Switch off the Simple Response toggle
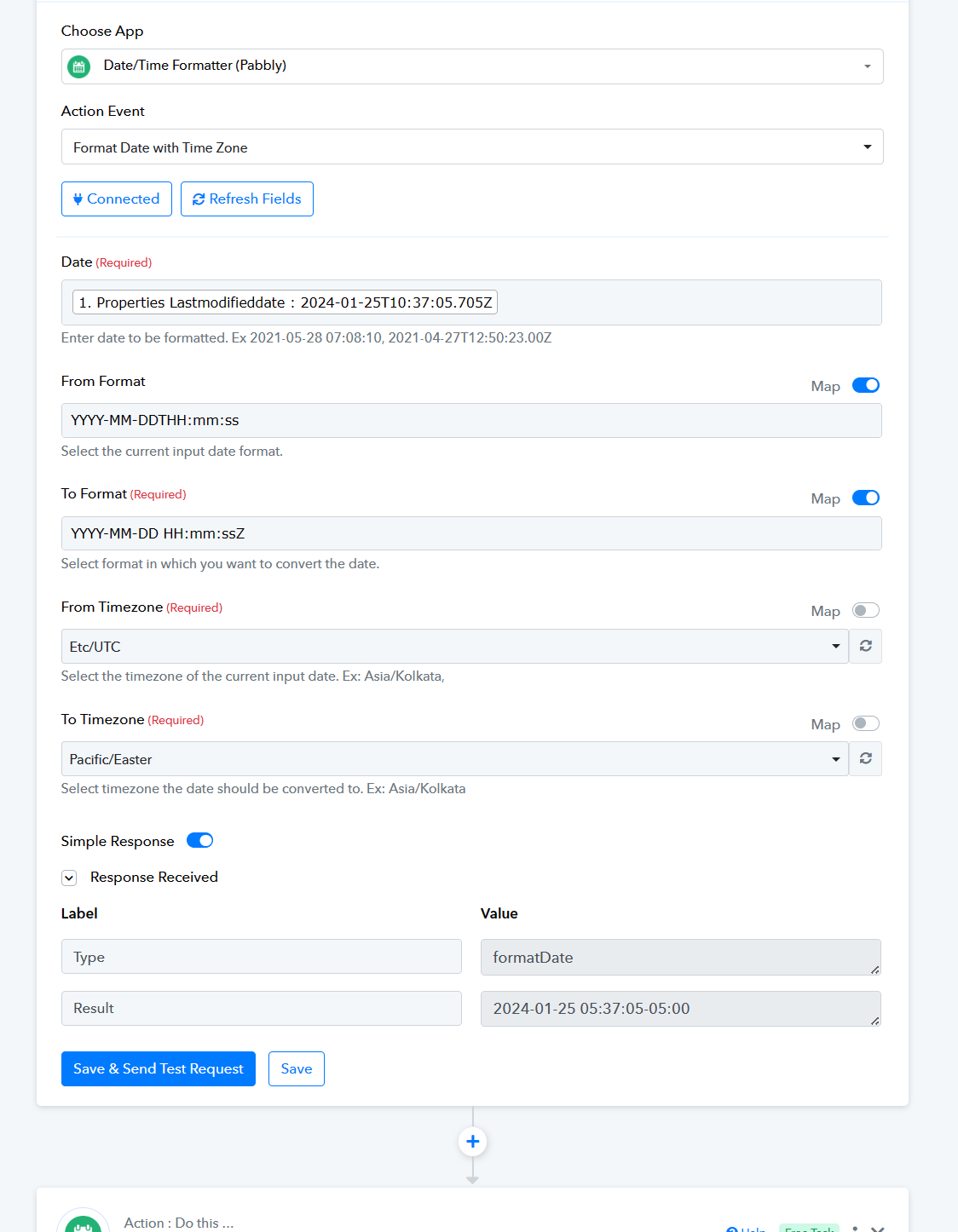958x1232 pixels. pos(200,840)
